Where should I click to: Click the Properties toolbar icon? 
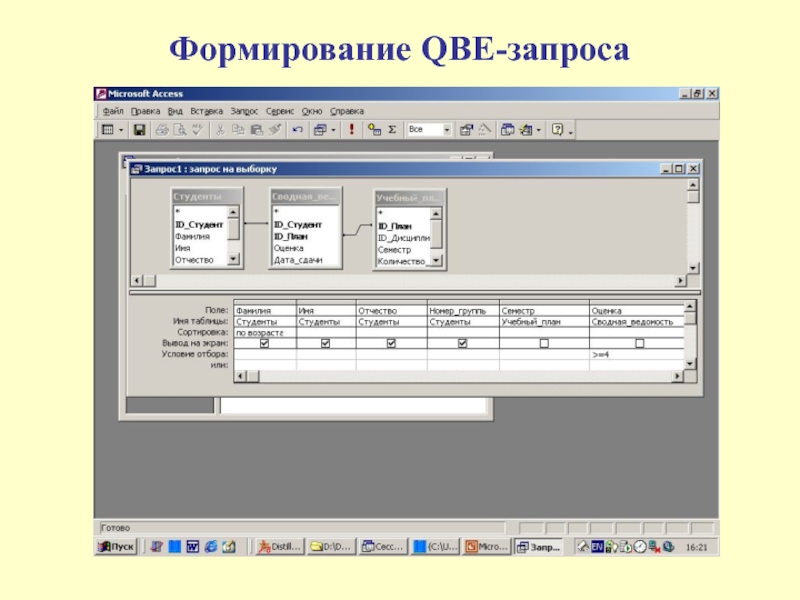coord(466,130)
